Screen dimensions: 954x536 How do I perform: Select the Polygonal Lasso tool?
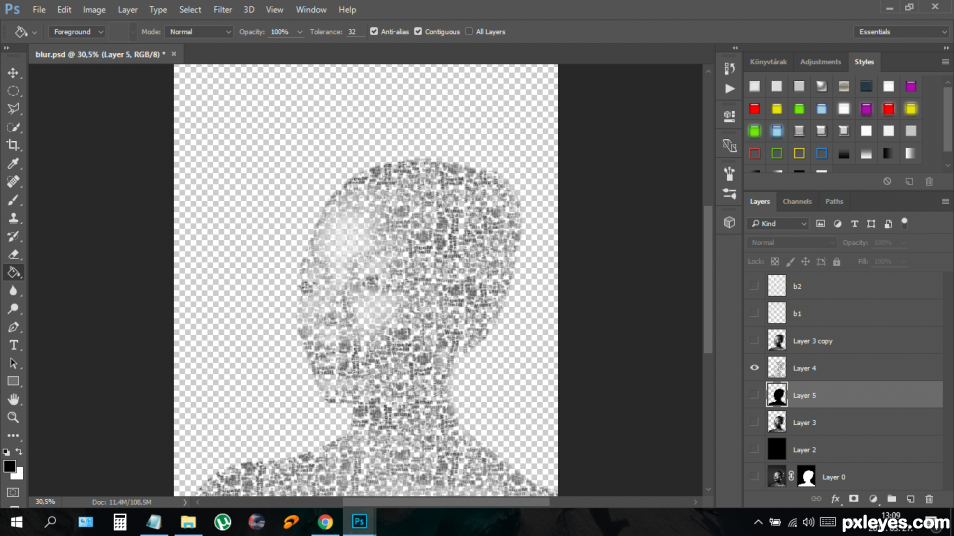point(13,109)
